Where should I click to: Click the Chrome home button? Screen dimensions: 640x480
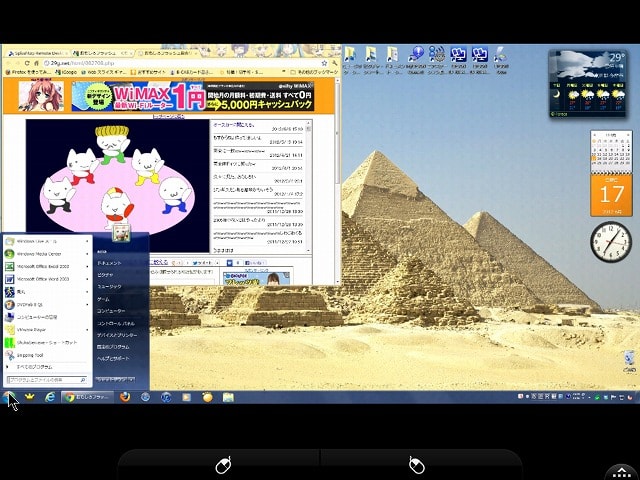[36, 63]
